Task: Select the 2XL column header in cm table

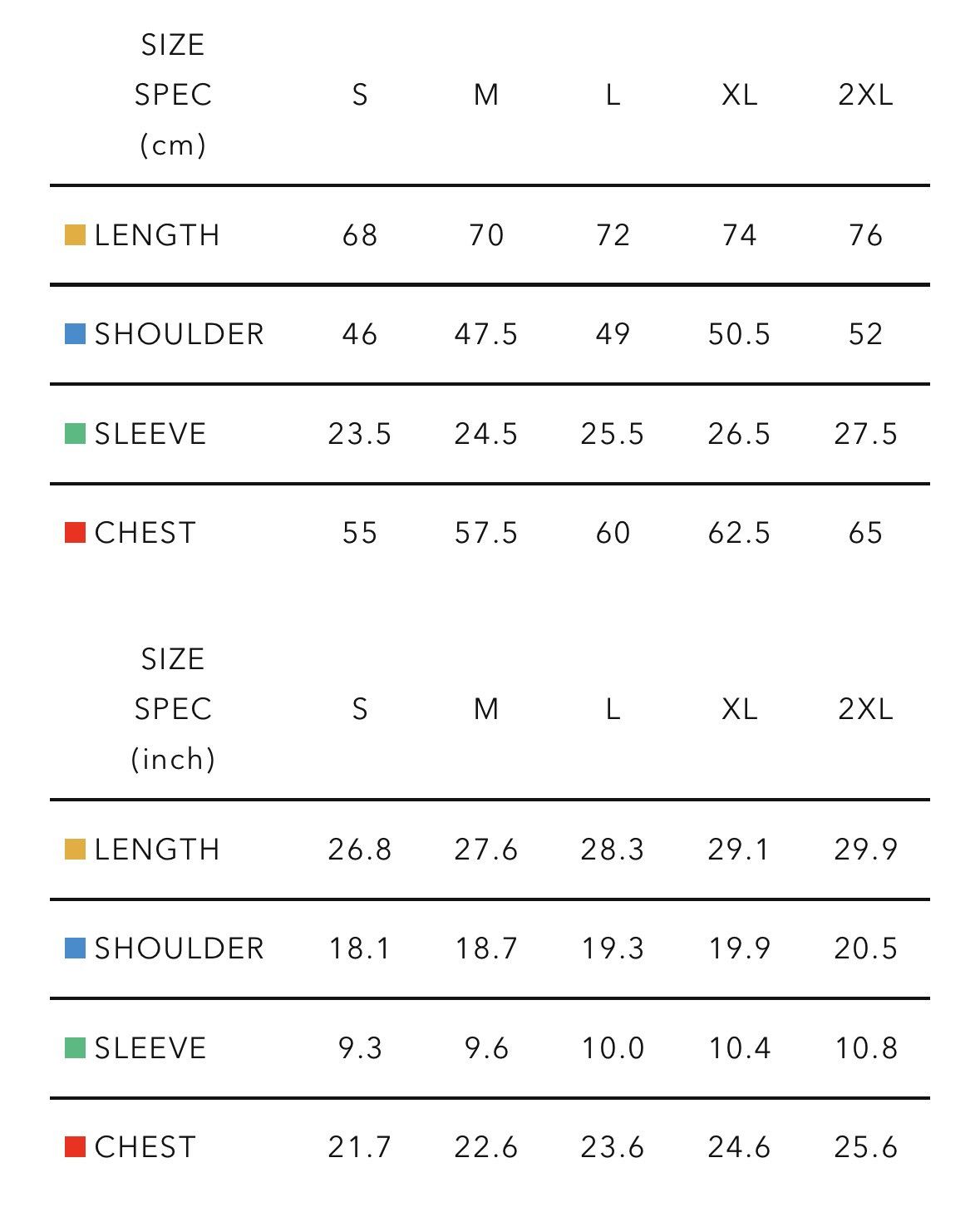Action: tap(865, 96)
